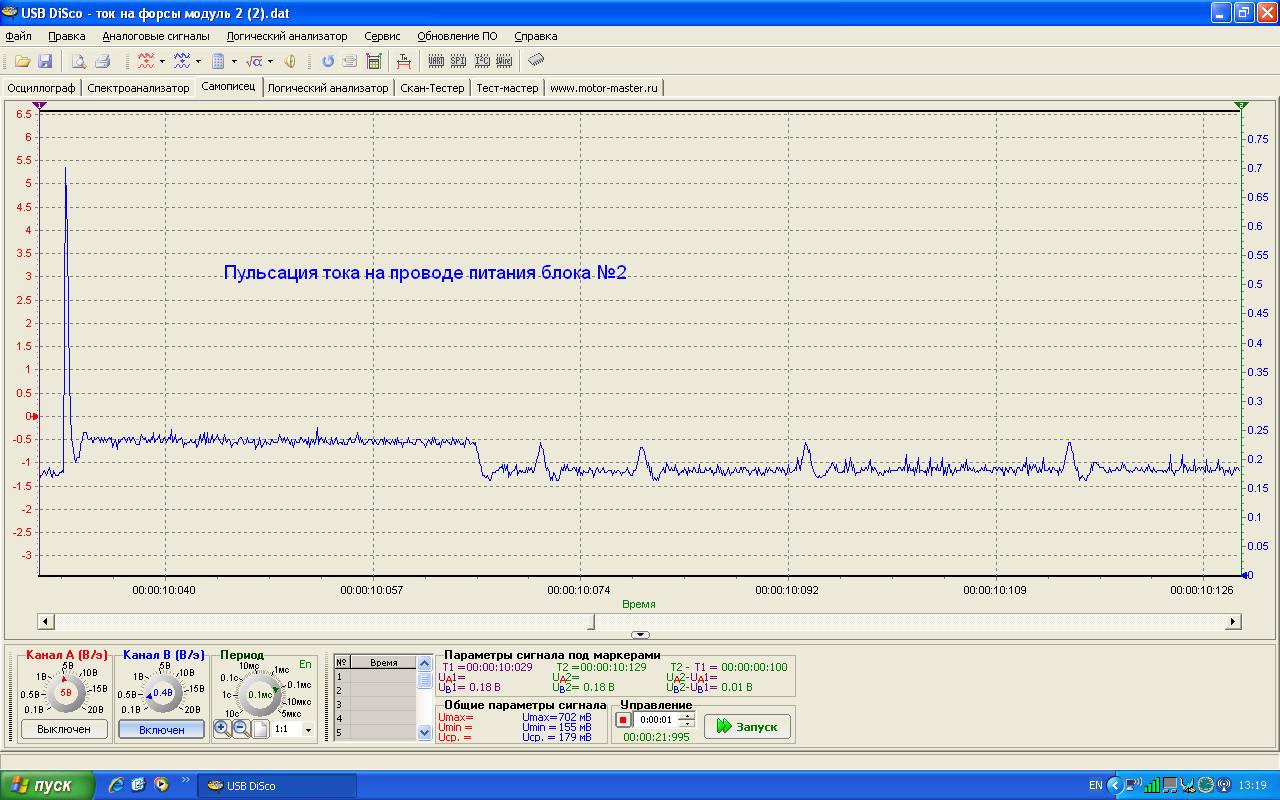
Task: Click the save floppy disk icon
Action: 45,61
